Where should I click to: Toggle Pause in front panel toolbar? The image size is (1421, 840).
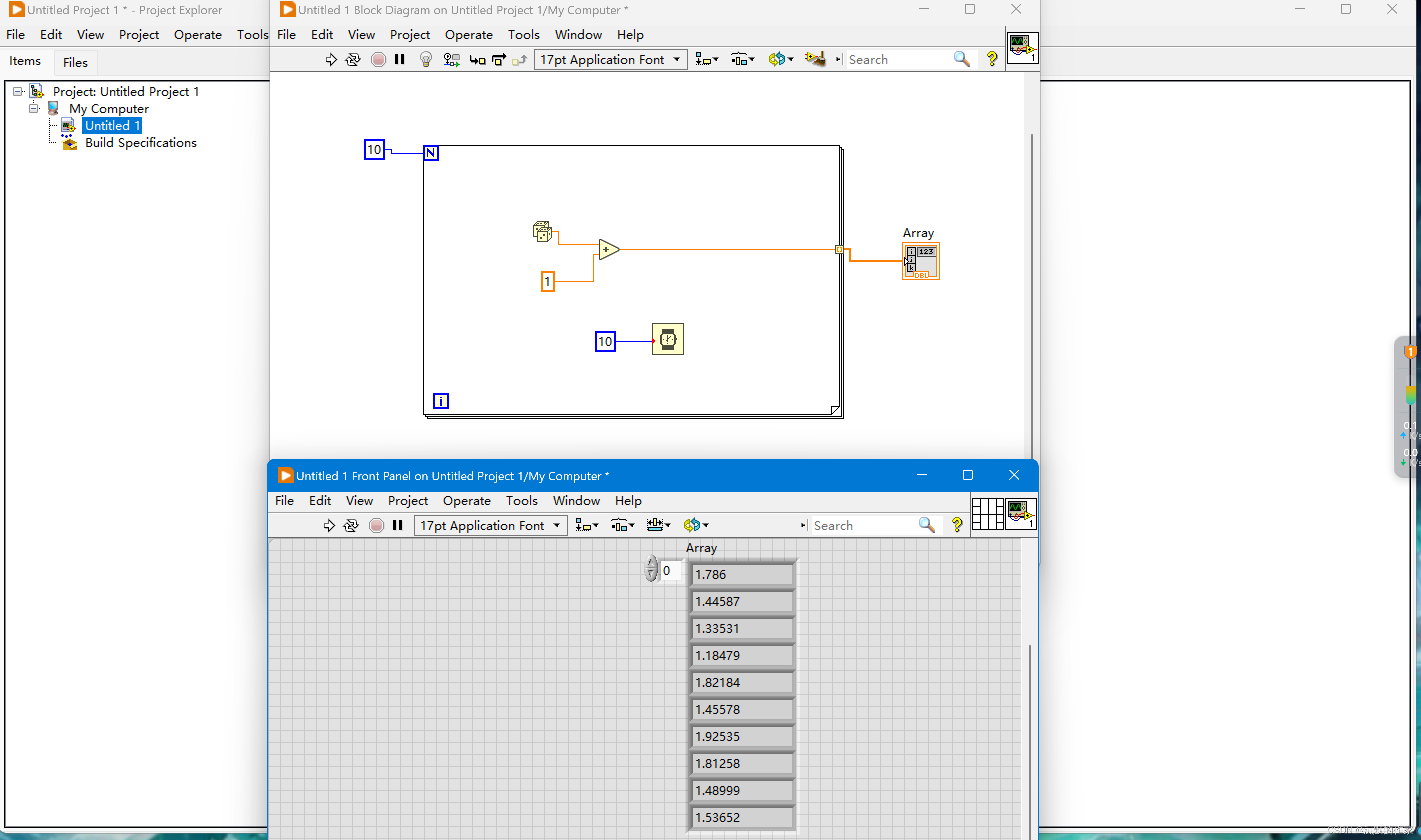point(399,525)
